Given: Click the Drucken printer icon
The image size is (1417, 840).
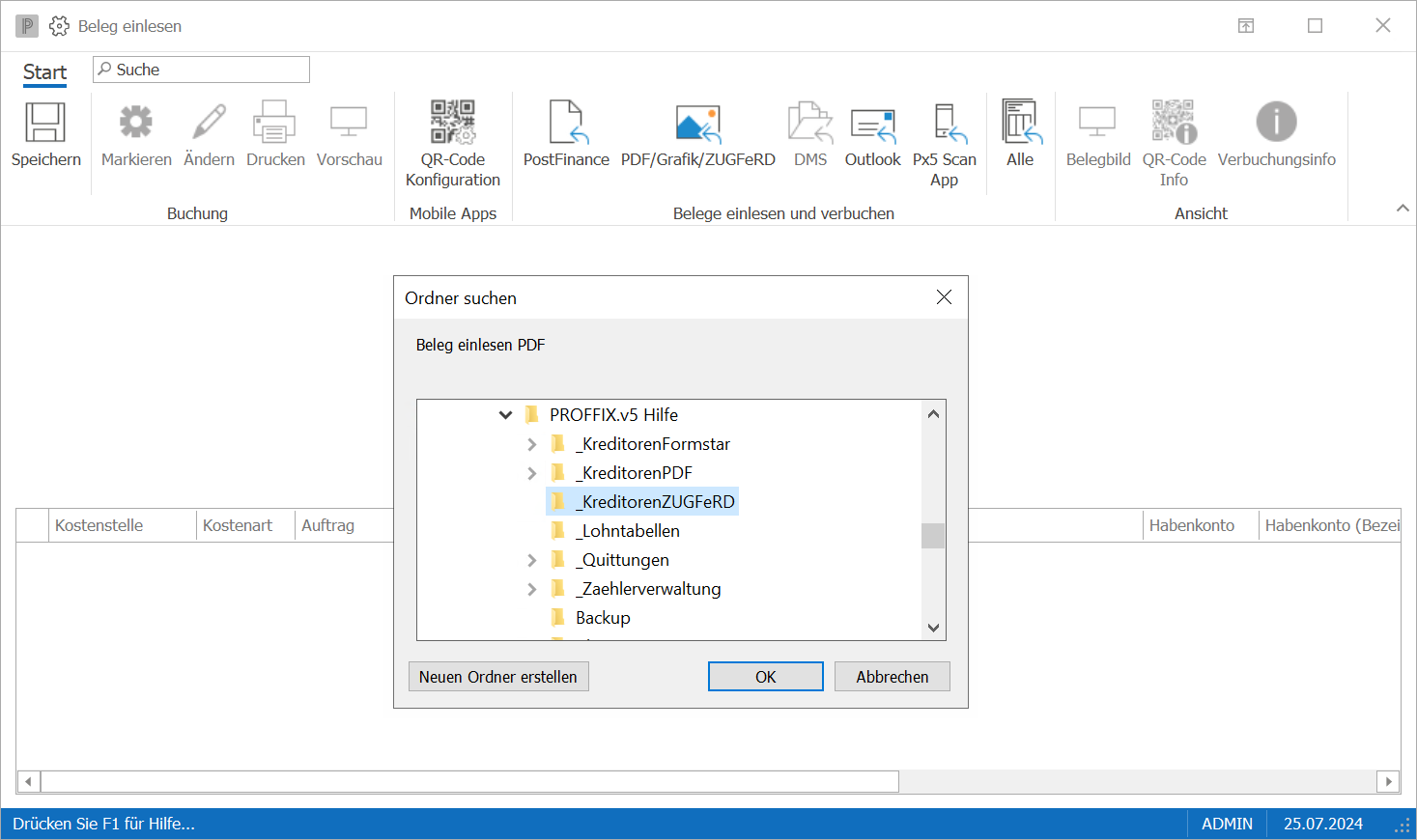Looking at the screenshot, I should point(274,123).
